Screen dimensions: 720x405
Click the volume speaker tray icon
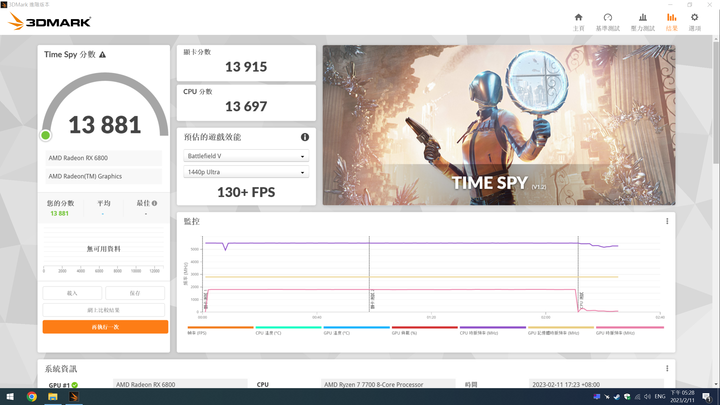coord(647,397)
